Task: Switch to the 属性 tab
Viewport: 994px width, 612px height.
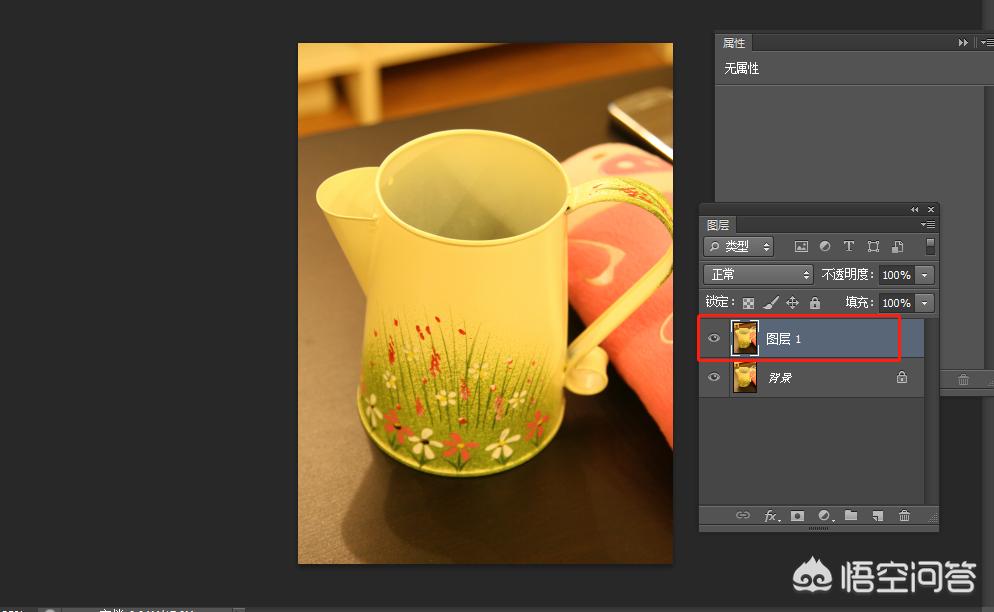Action: click(734, 43)
